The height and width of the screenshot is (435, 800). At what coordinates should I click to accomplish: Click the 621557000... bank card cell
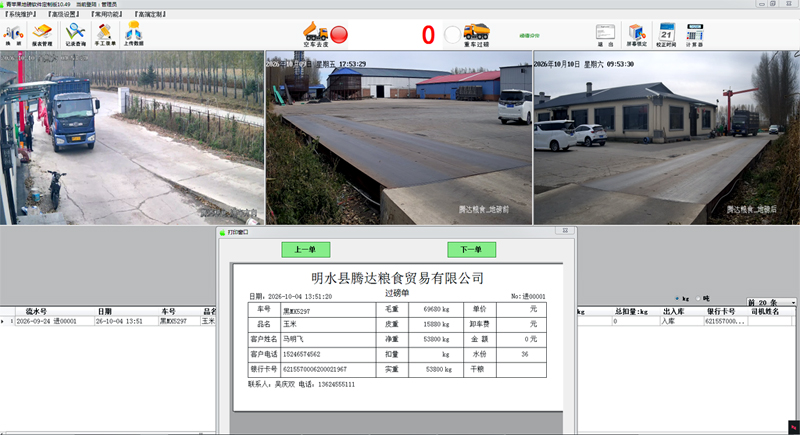[725, 321]
